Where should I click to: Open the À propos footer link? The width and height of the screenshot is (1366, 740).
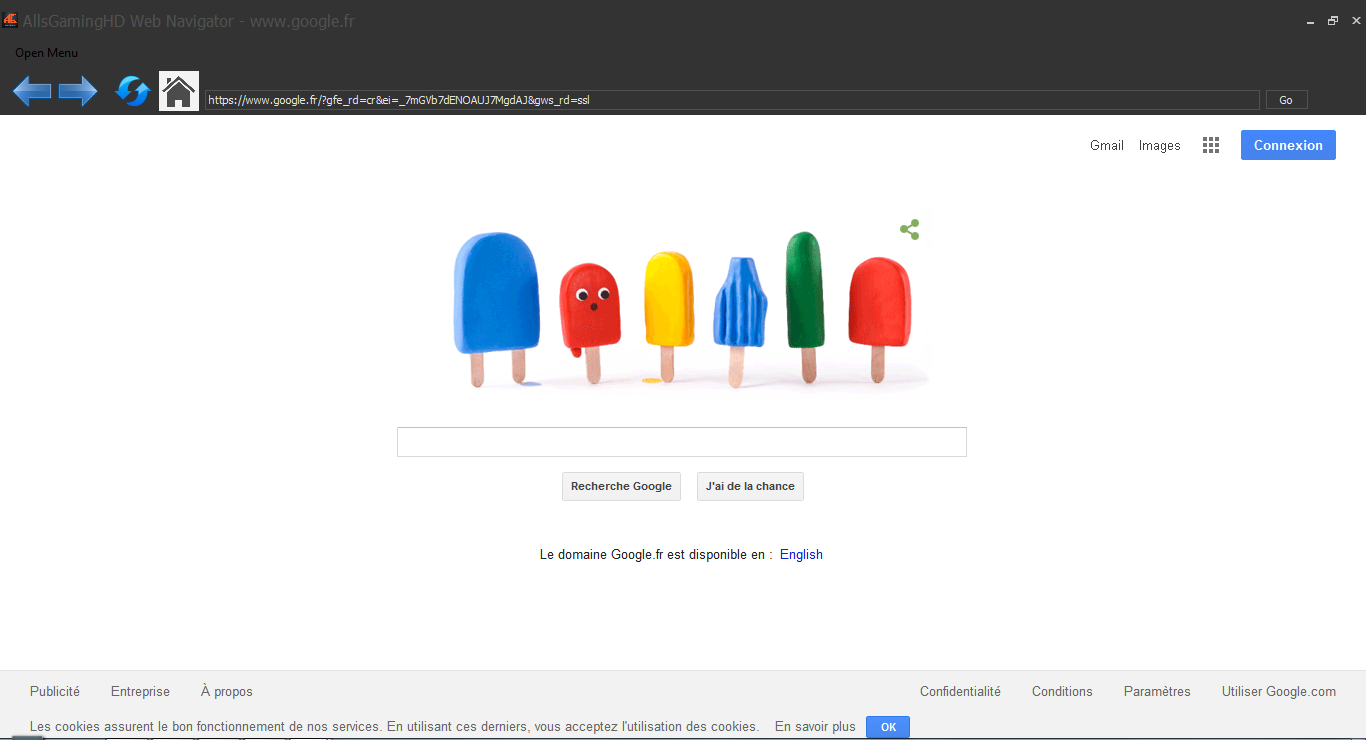(227, 691)
